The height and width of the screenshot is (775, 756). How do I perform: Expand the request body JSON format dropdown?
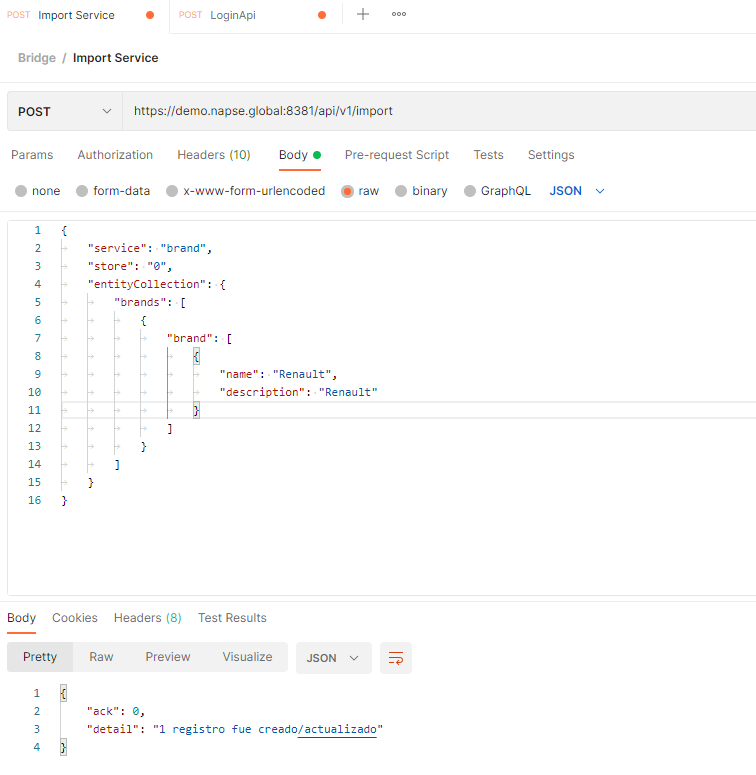click(578, 191)
